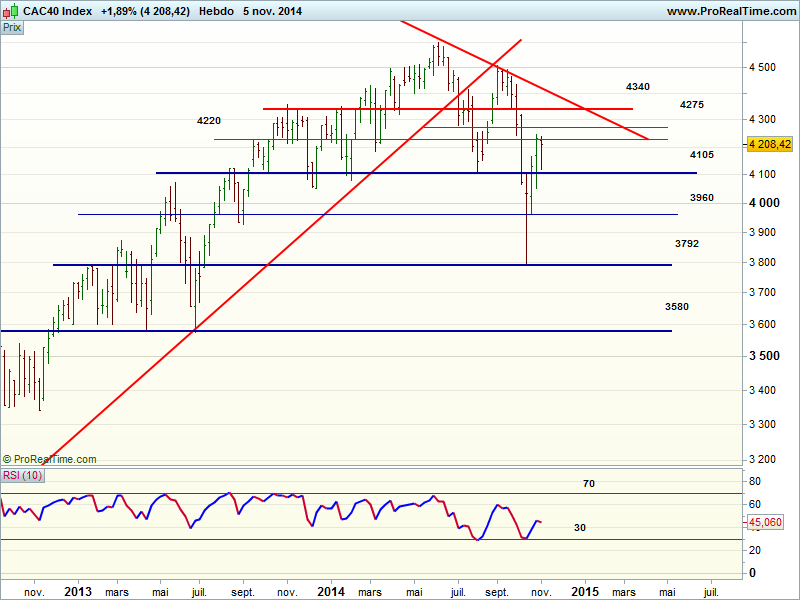
Task: Click the 2015 year marker on time axis
Action: 583,591
